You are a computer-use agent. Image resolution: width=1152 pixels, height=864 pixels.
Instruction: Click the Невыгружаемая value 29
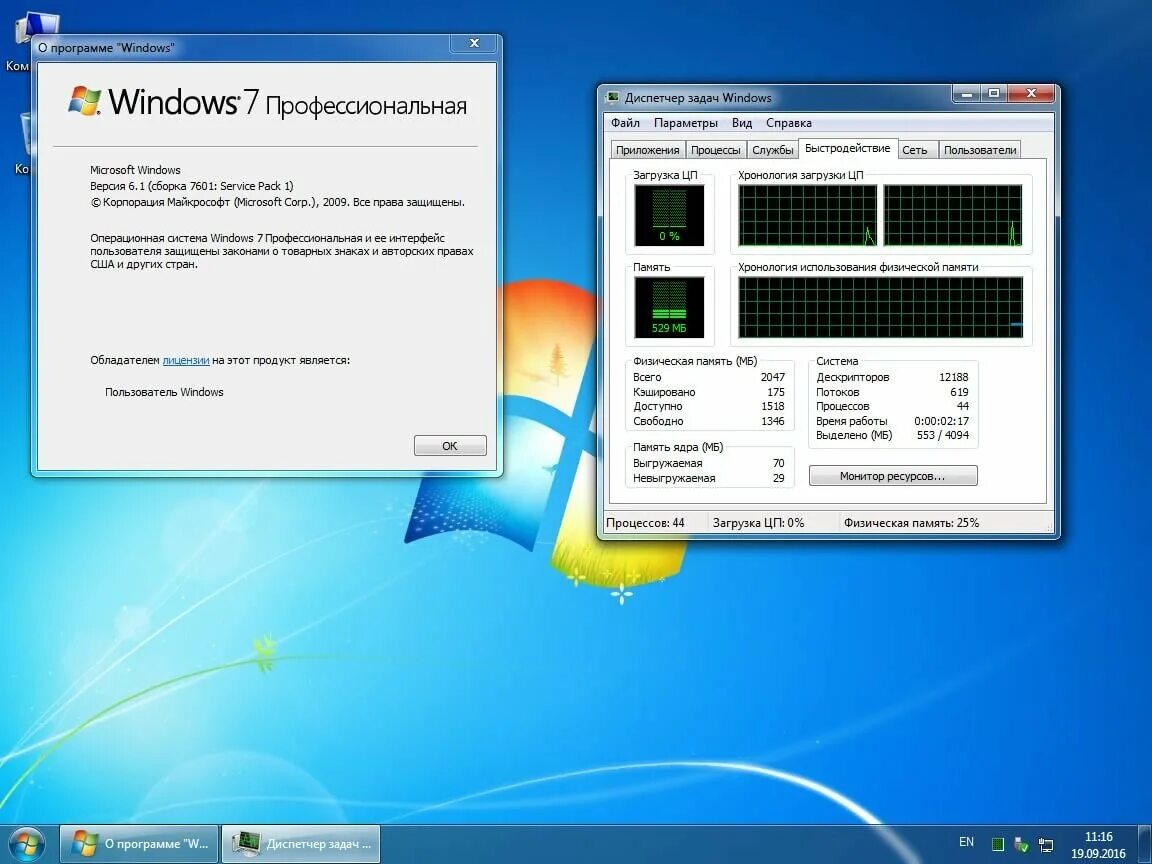(779, 478)
